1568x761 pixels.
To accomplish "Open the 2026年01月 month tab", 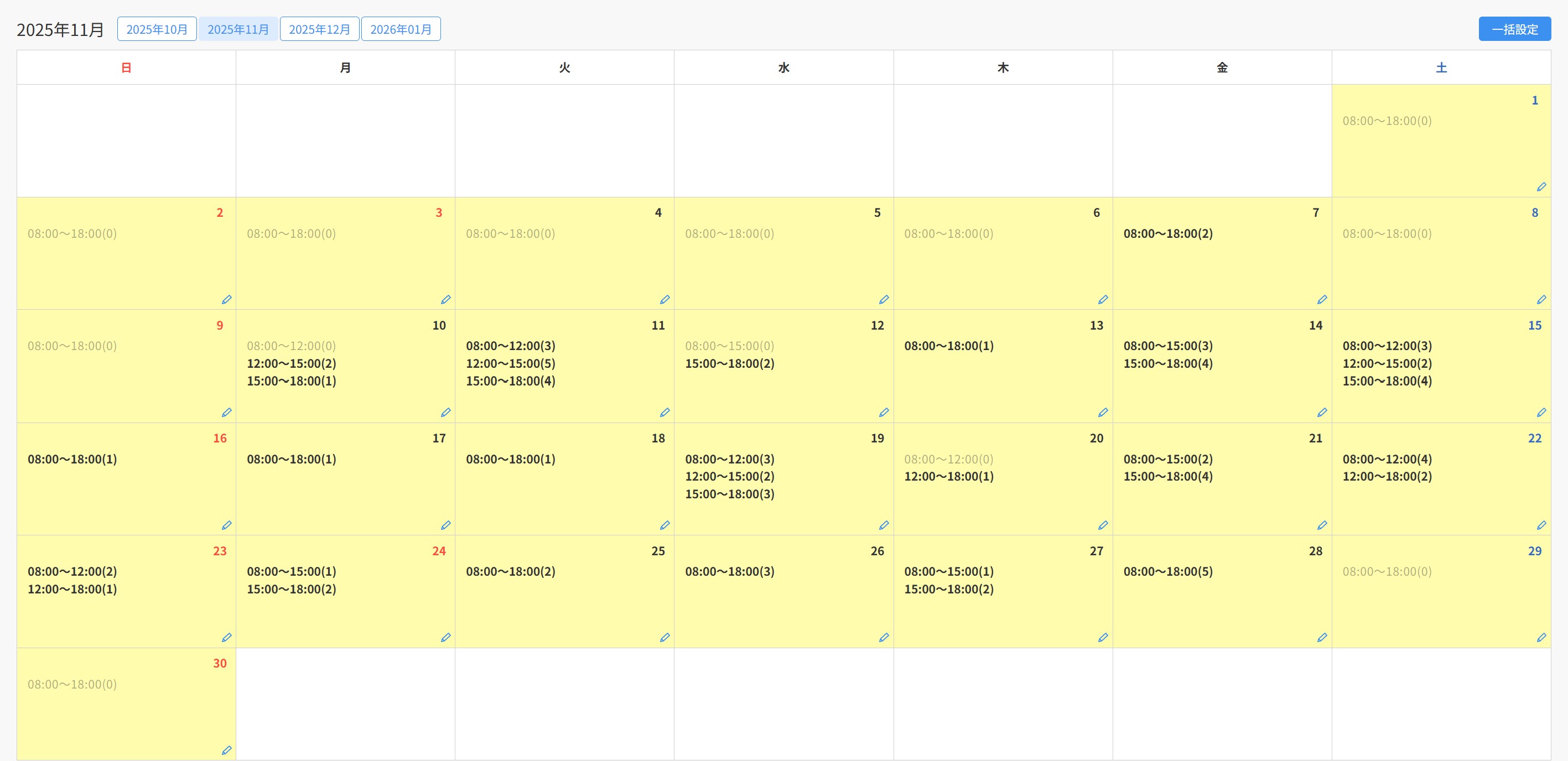I will 401,29.
